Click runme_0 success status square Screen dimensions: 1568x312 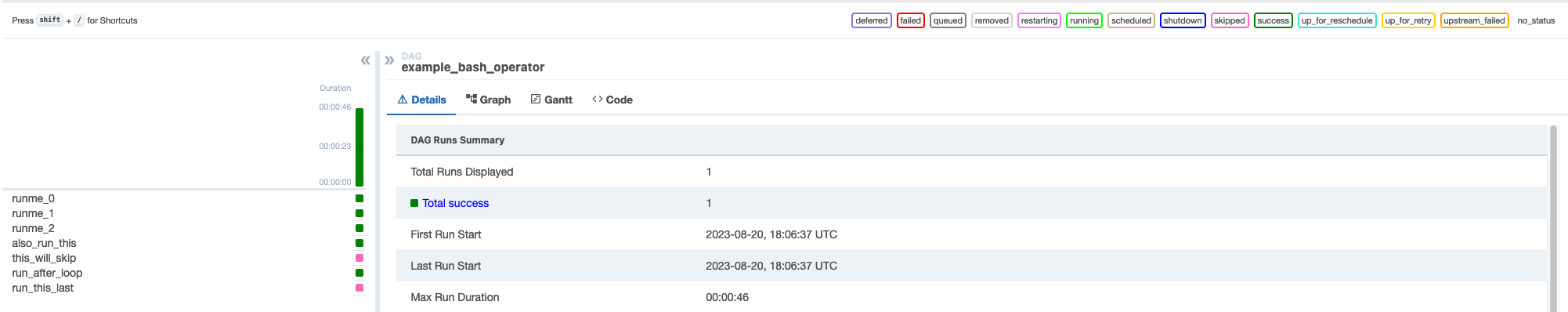[x=359, y=198]
